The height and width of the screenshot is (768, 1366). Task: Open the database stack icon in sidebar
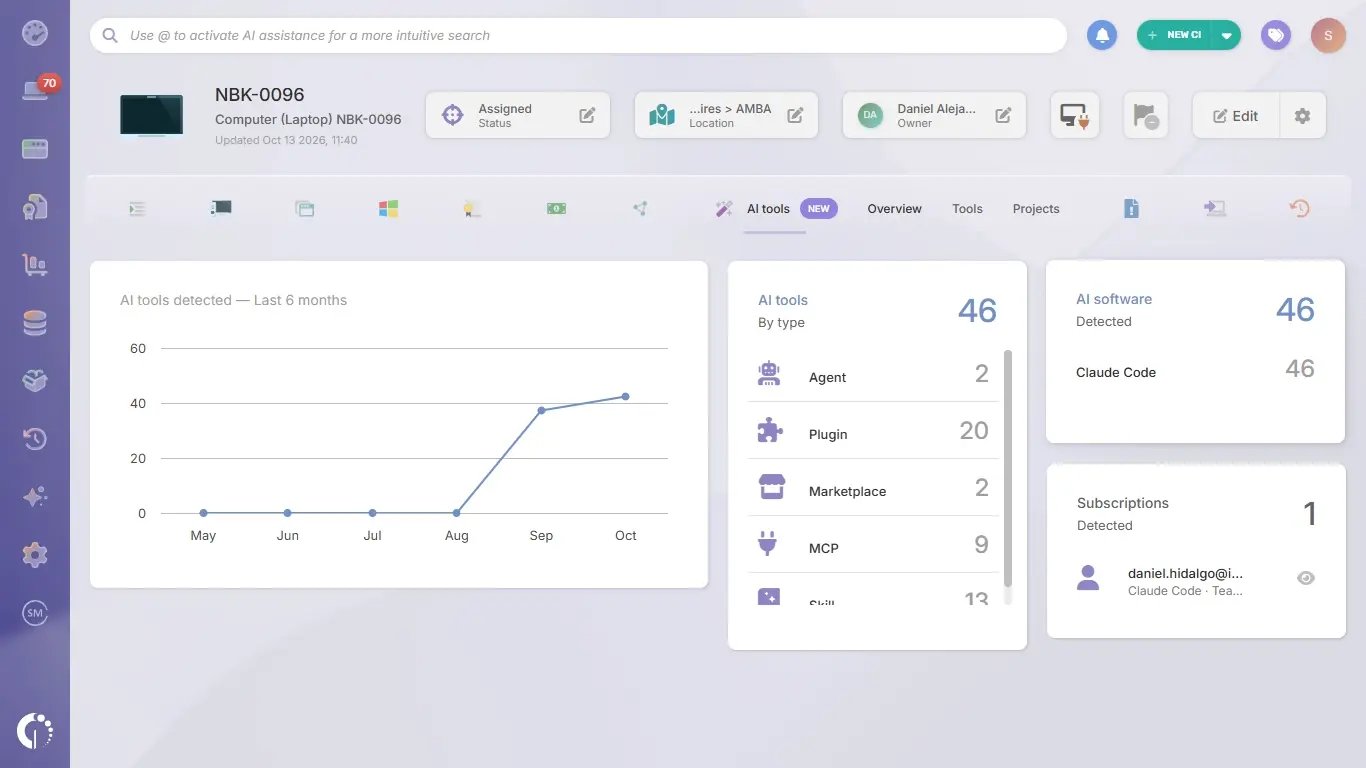click(35, 323)
